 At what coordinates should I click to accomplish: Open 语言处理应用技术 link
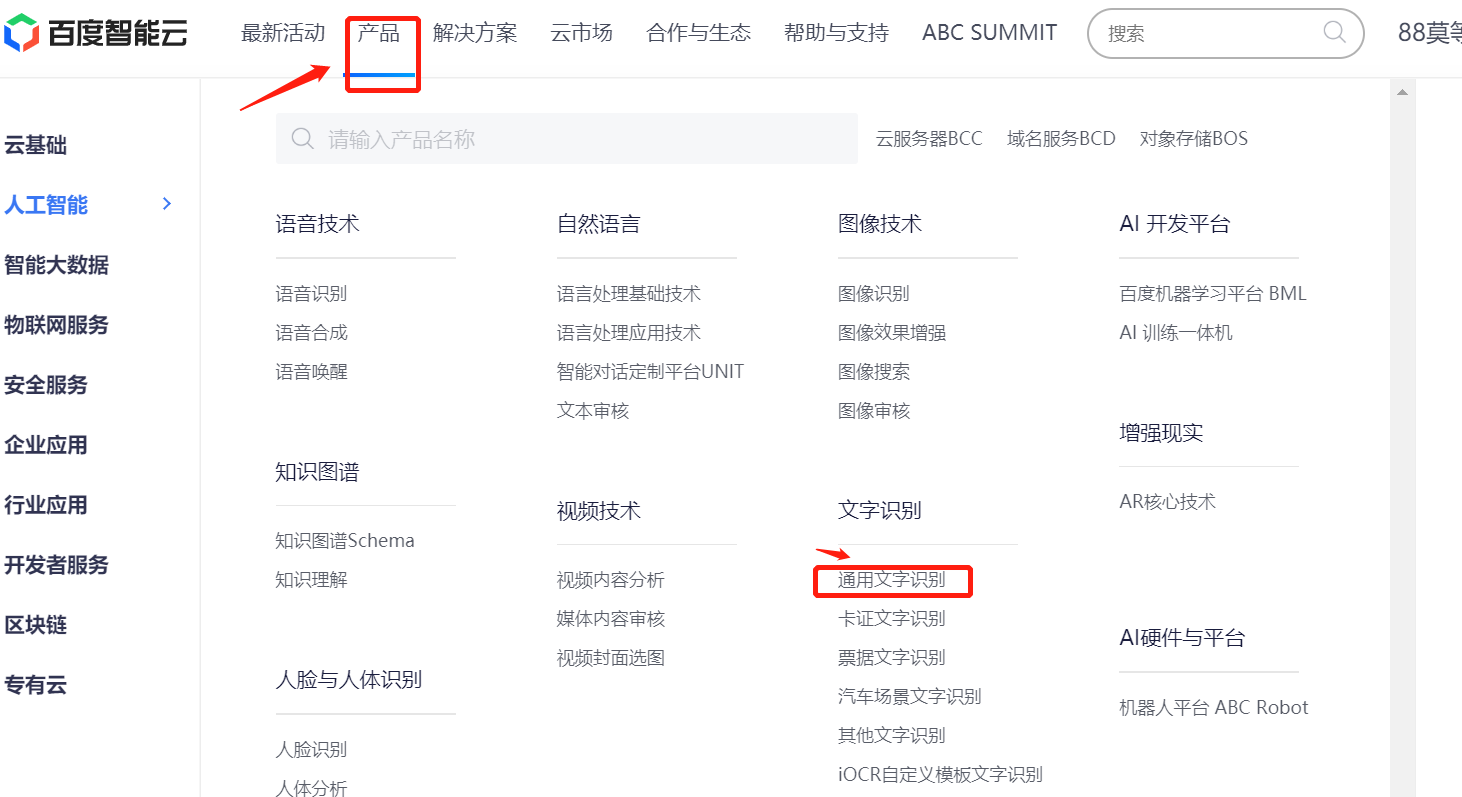click(x=629, y=332)
